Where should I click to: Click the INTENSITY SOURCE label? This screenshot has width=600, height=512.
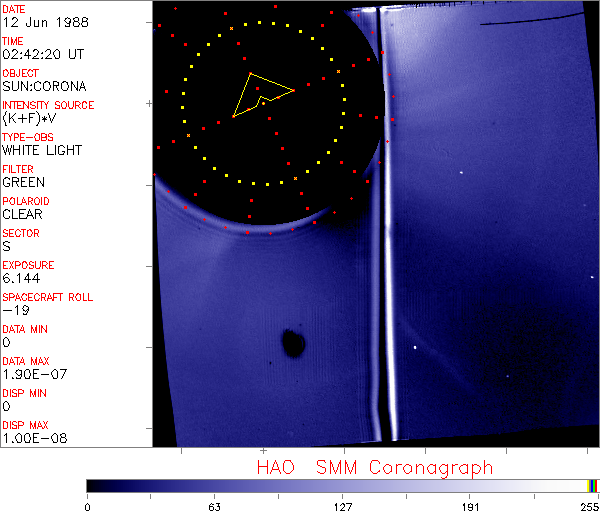(x=48, y=105)
